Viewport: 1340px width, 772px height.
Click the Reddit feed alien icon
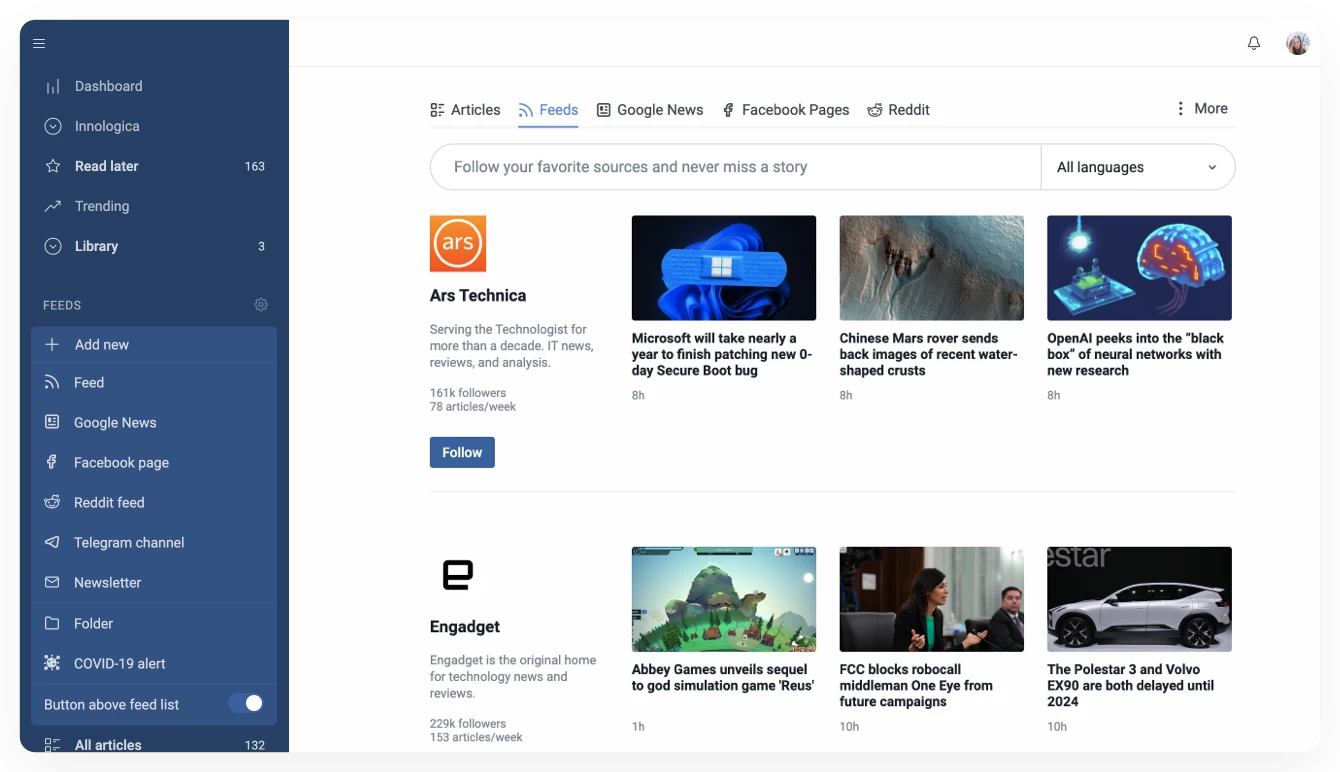52,502
